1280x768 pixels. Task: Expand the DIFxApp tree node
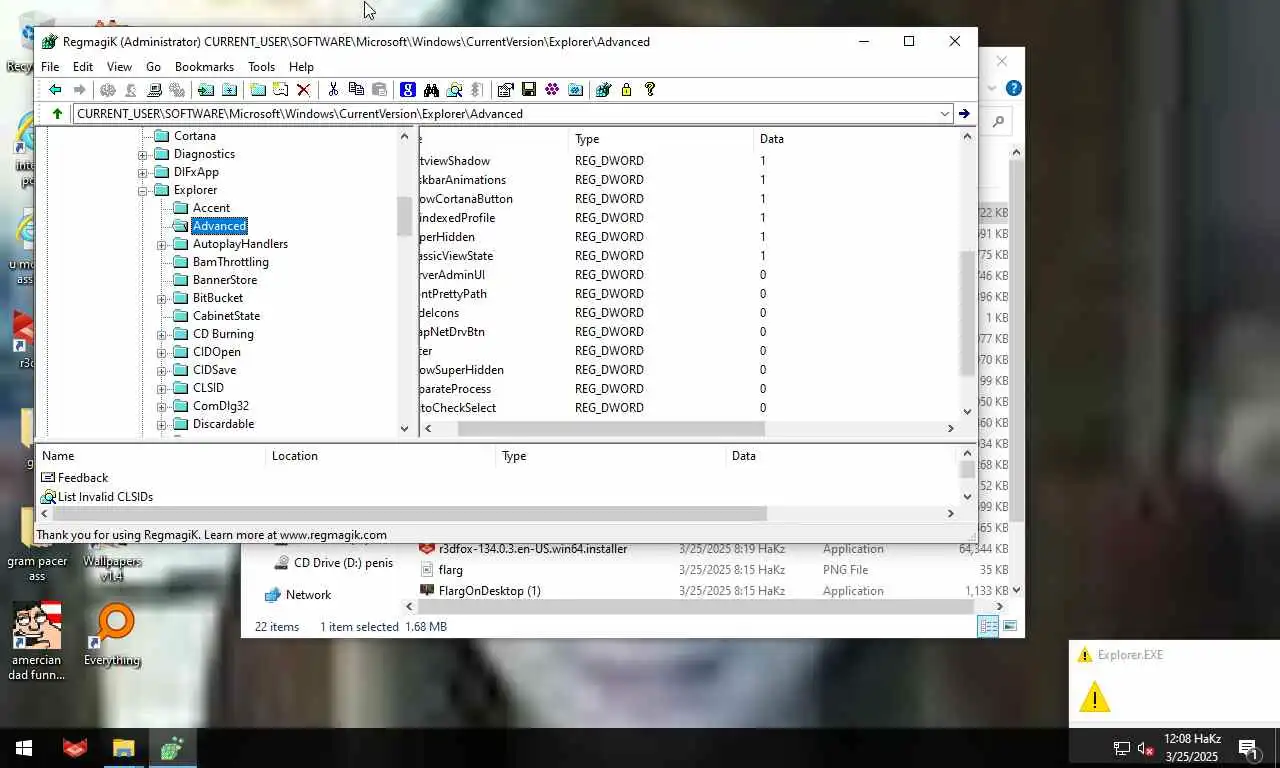(x=143, y=172)
